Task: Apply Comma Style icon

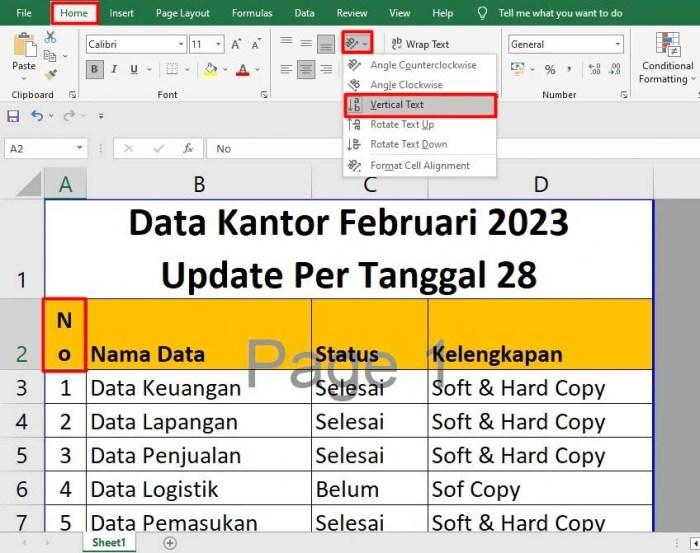Action: (x=569, y=69)
